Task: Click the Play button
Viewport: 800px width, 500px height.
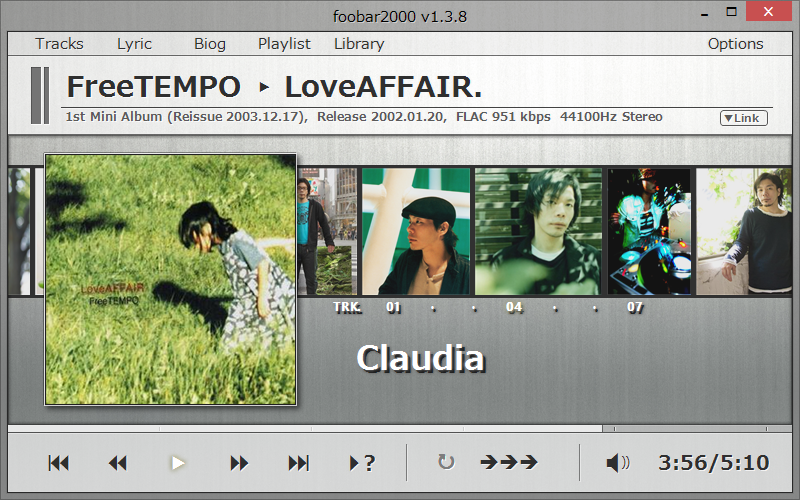Action: (x=178, y=463)
